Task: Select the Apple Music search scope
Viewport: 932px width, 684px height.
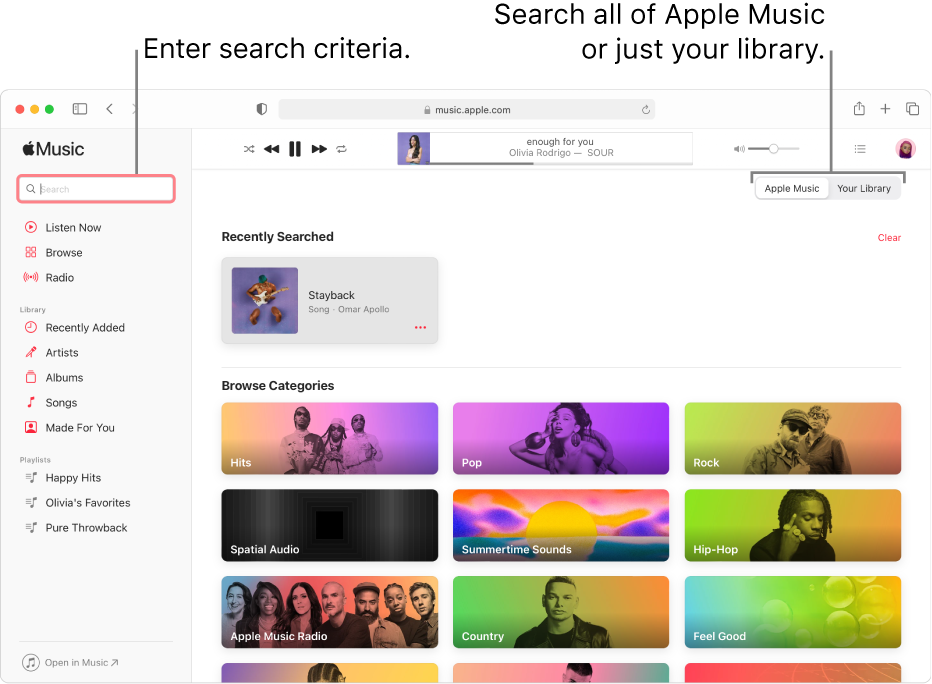Action: (792, 188)
